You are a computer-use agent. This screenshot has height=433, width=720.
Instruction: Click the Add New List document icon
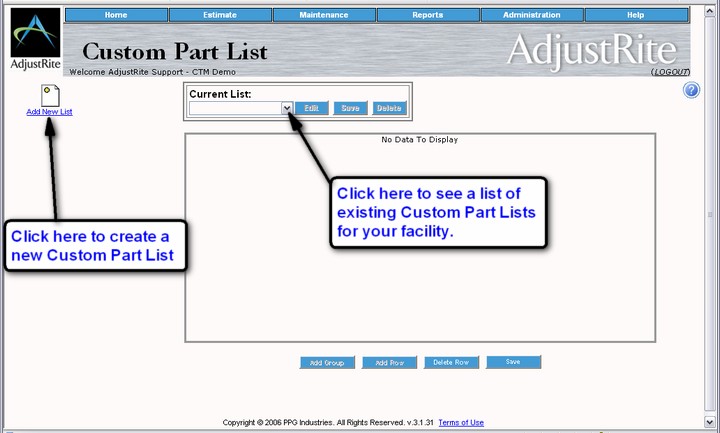50,95
